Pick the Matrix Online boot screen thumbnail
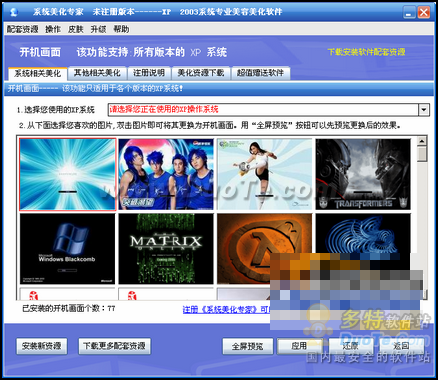 click(166, 249)
